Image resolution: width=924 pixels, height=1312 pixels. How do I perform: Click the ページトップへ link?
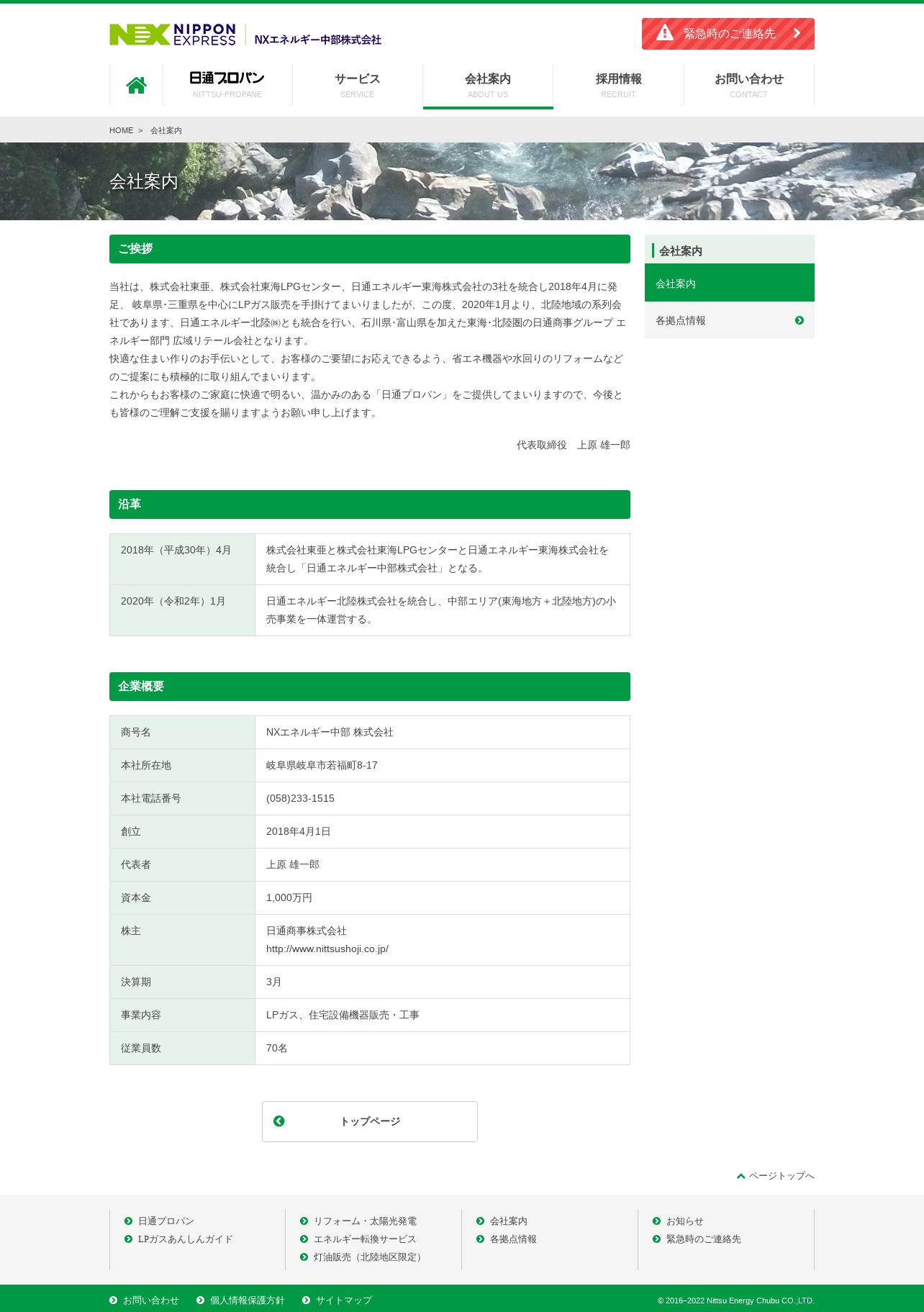pyautogui.click(x=776, y=1176)
